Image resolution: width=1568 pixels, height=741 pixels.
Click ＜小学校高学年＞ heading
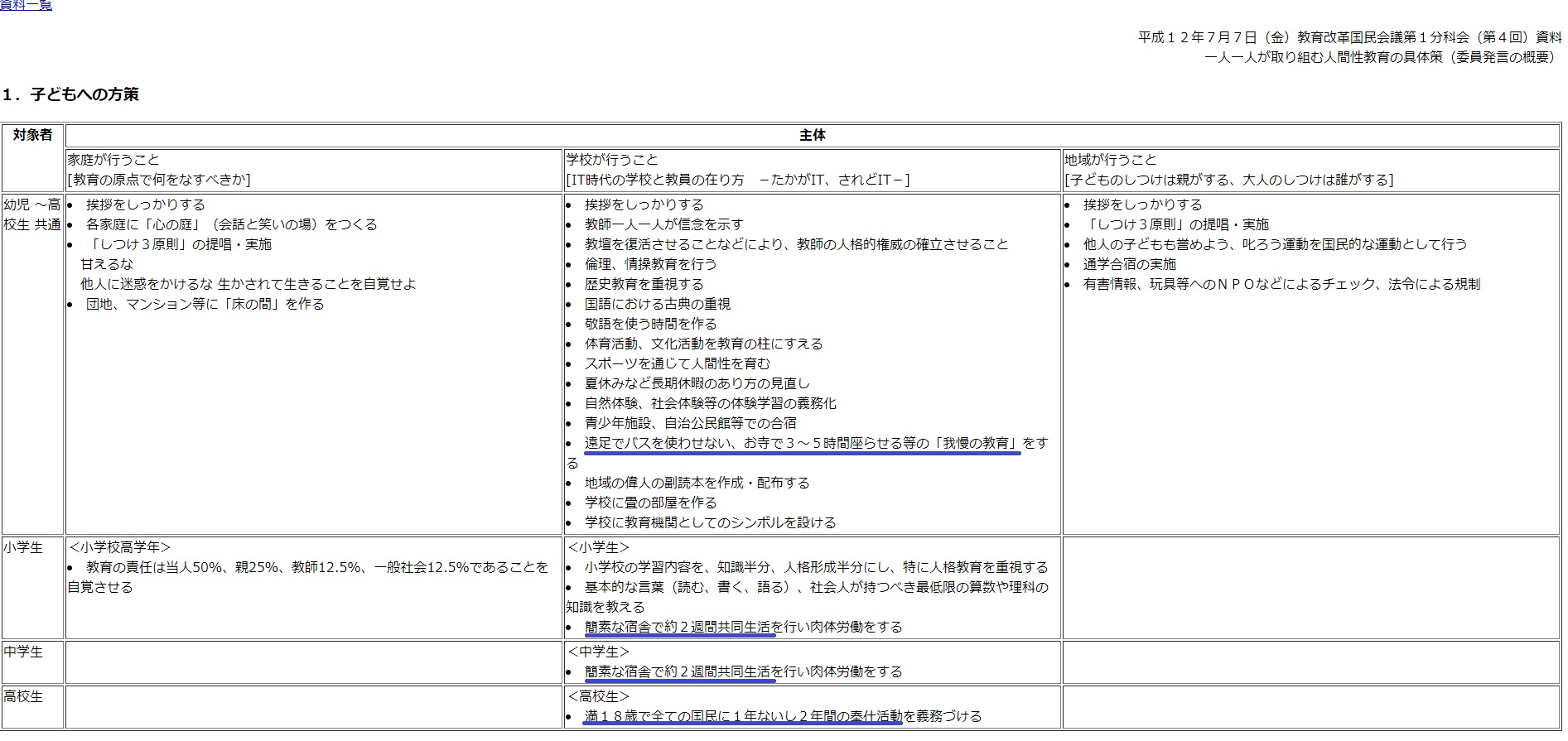[x=119, y=547]
